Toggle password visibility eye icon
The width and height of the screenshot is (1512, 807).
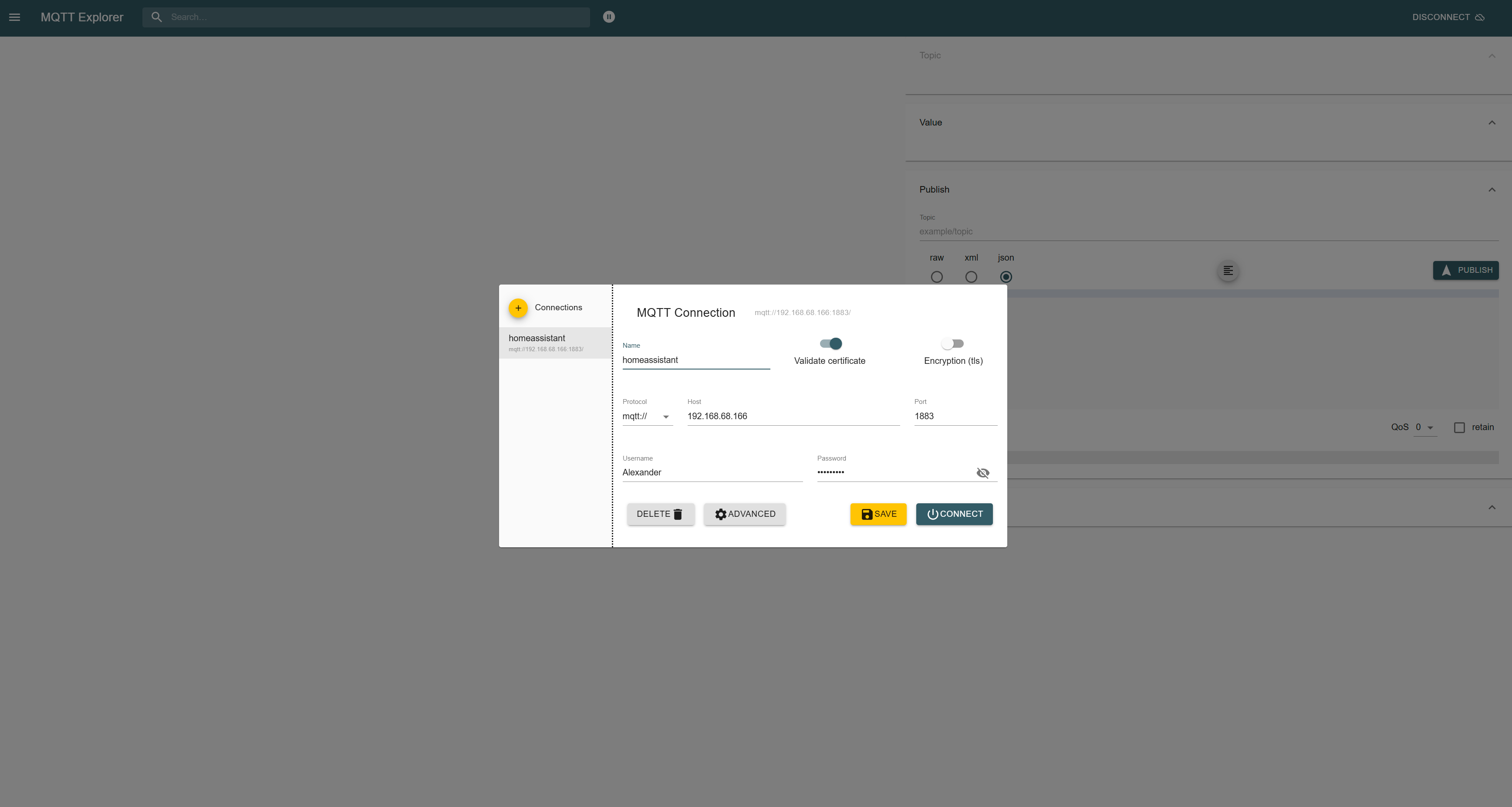click(982, 473)
